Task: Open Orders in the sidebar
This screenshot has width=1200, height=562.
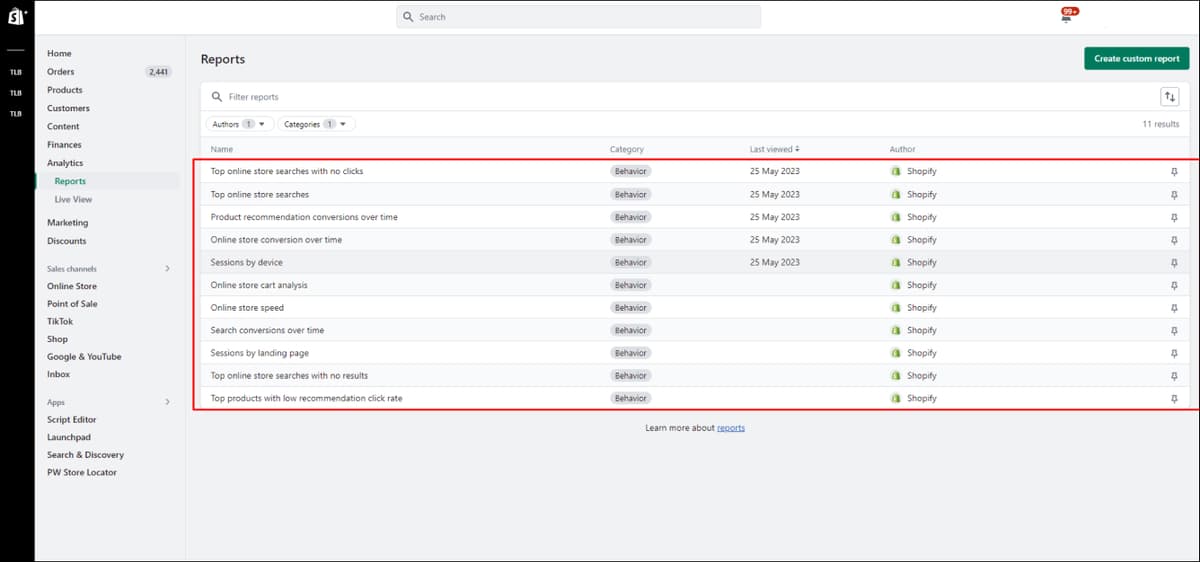Action: 61,72
